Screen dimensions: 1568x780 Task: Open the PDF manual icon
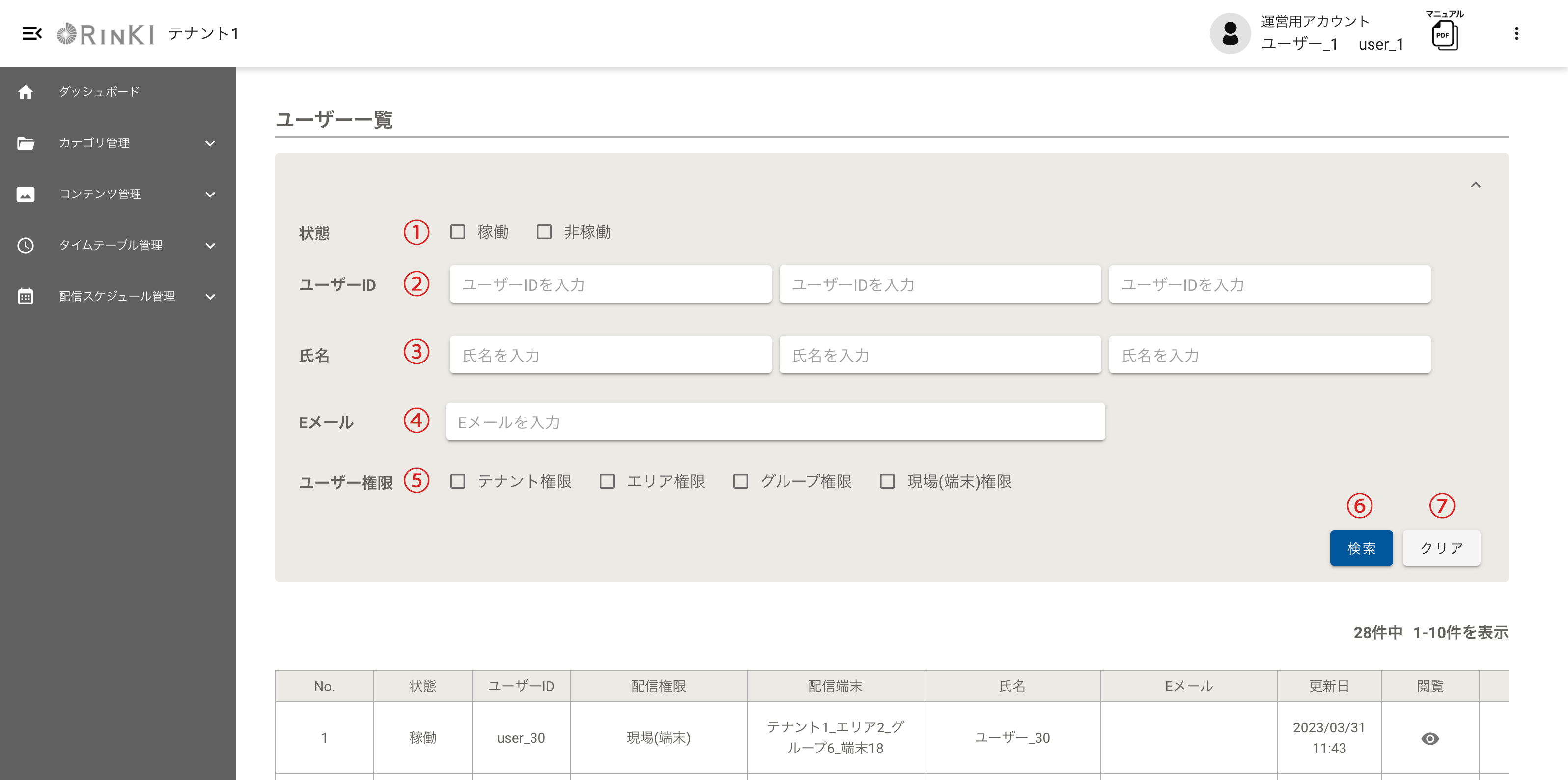pos(1444,35)
